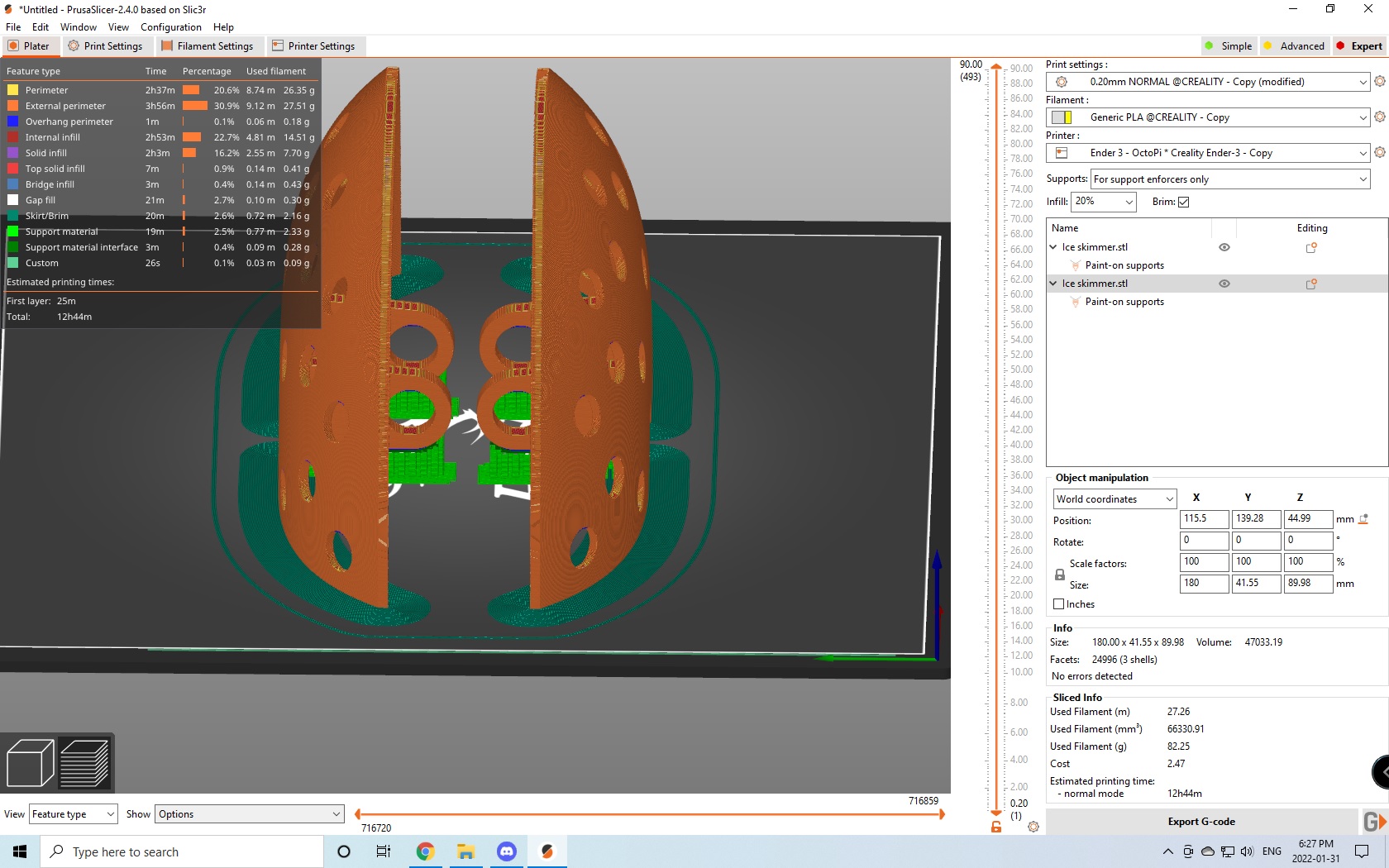
Task: Collapse the second Ice skimmer.stl tree item
Action: click(x=1053, y=284)
